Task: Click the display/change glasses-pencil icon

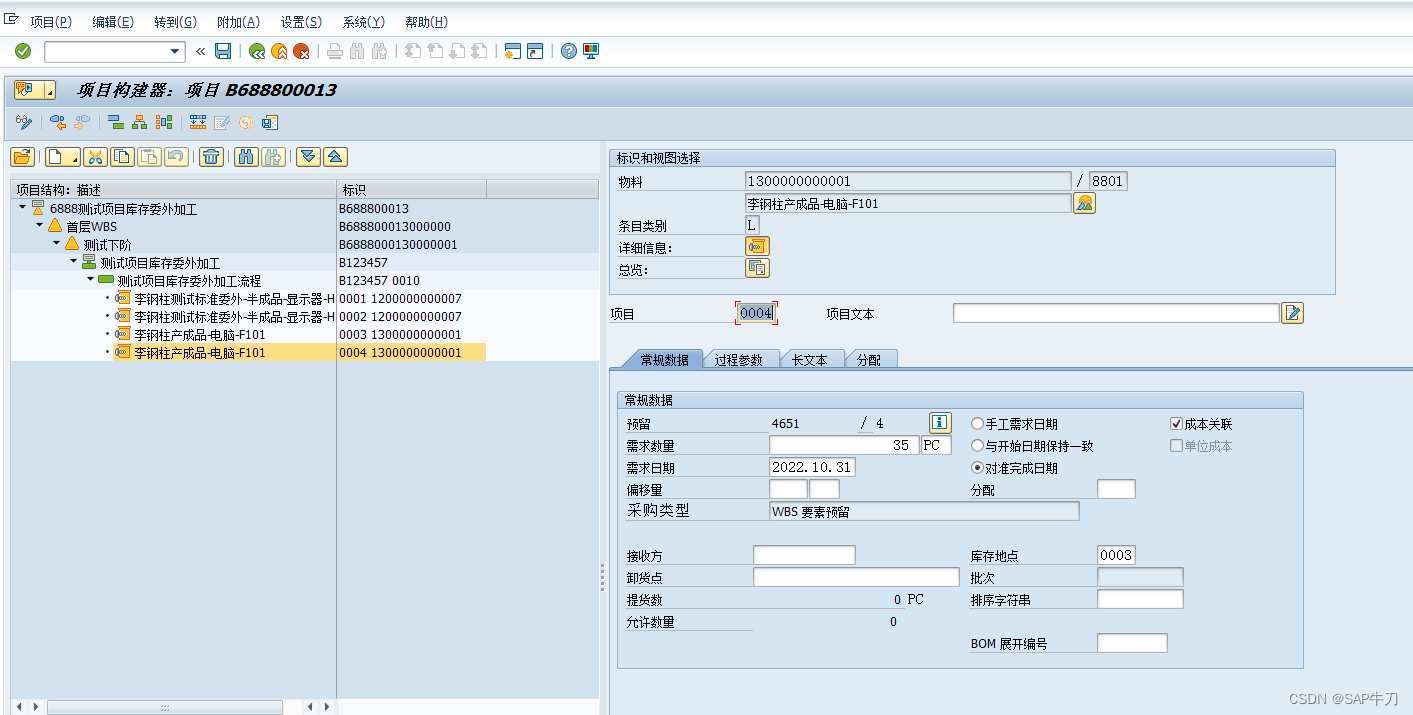Action: 24,122
